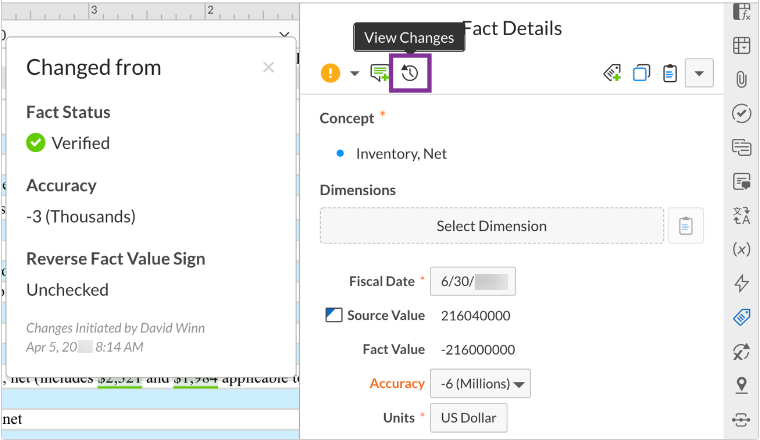
Task: Open the translate panel in the sidebar
Action: point(741,215)
